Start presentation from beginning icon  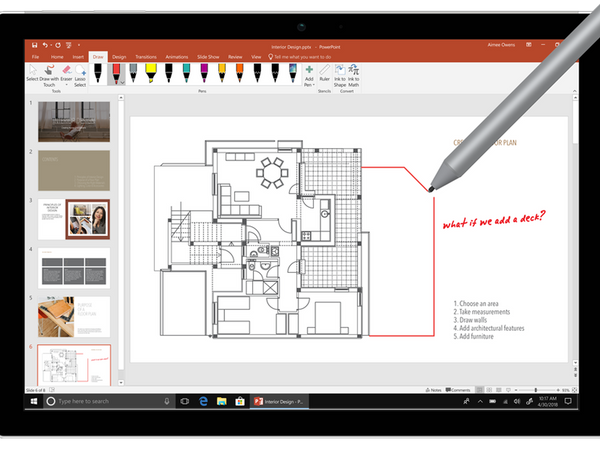tap(69, 45)
